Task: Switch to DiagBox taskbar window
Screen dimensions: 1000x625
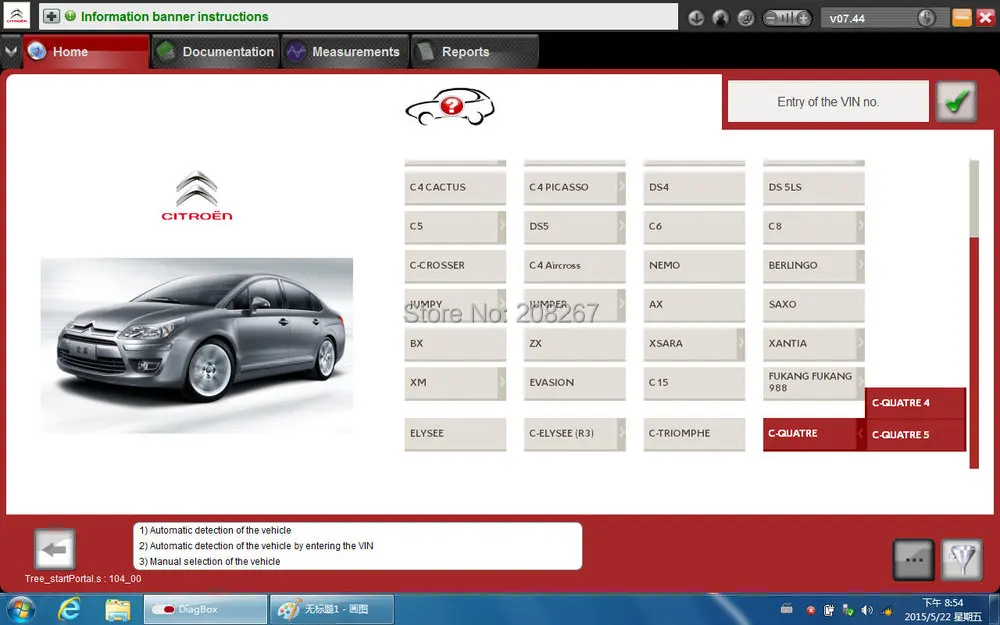Action: (x=205, y=610)
